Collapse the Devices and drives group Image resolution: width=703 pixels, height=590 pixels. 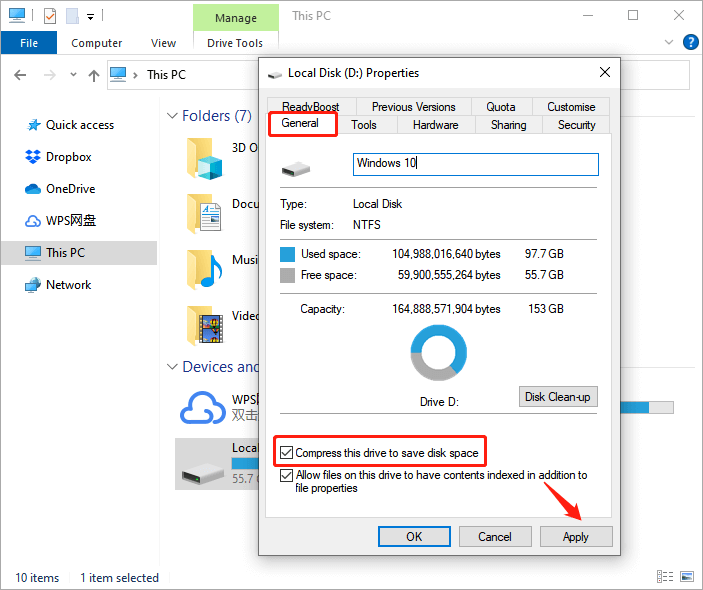coord(172,367)
